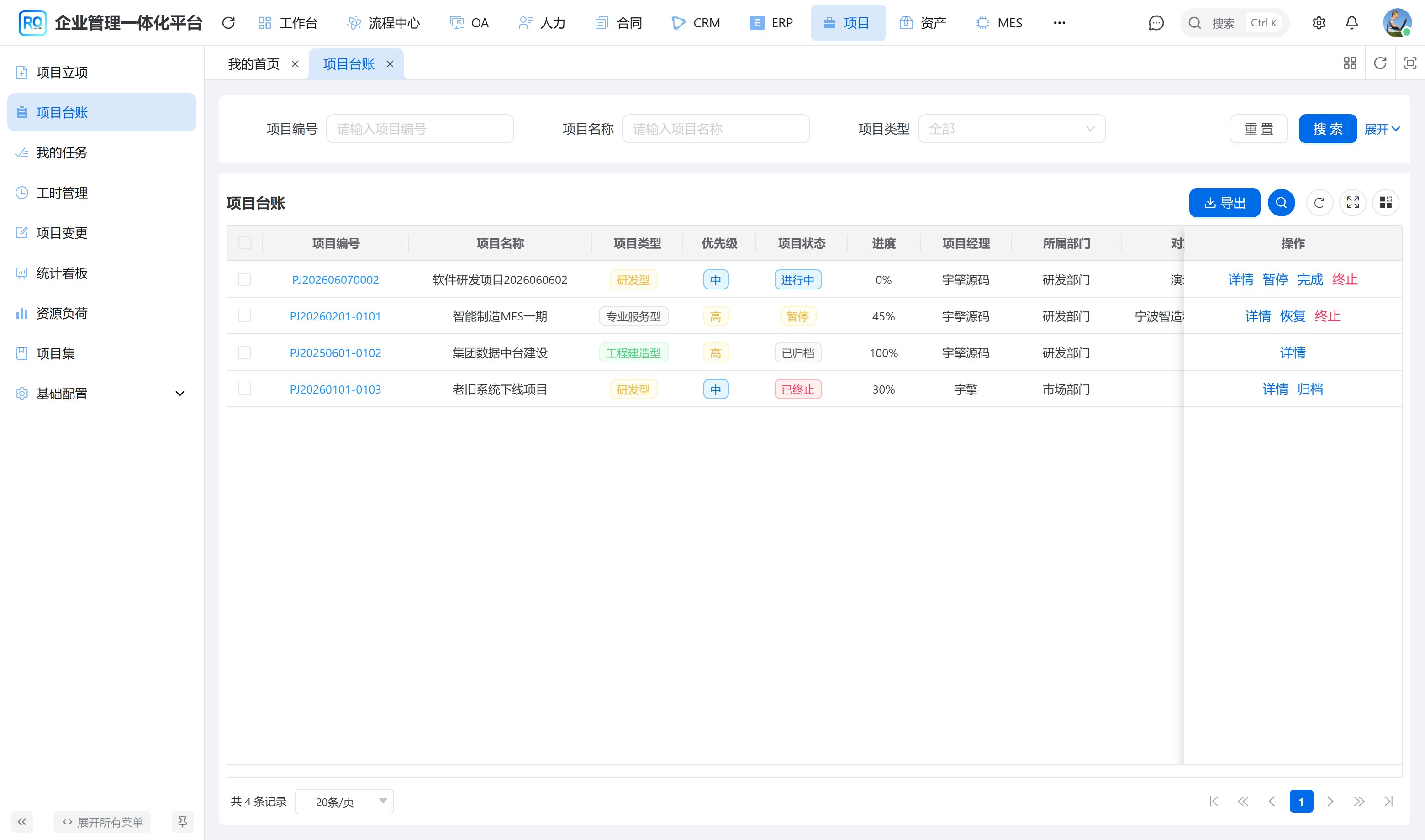Click 完成 for 软件研发项目2026060602

coord(1310,280)
